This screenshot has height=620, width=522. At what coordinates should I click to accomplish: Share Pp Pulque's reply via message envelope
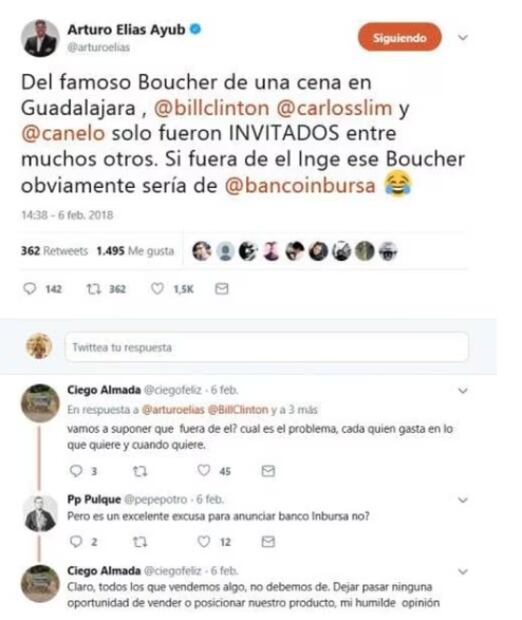268,541
